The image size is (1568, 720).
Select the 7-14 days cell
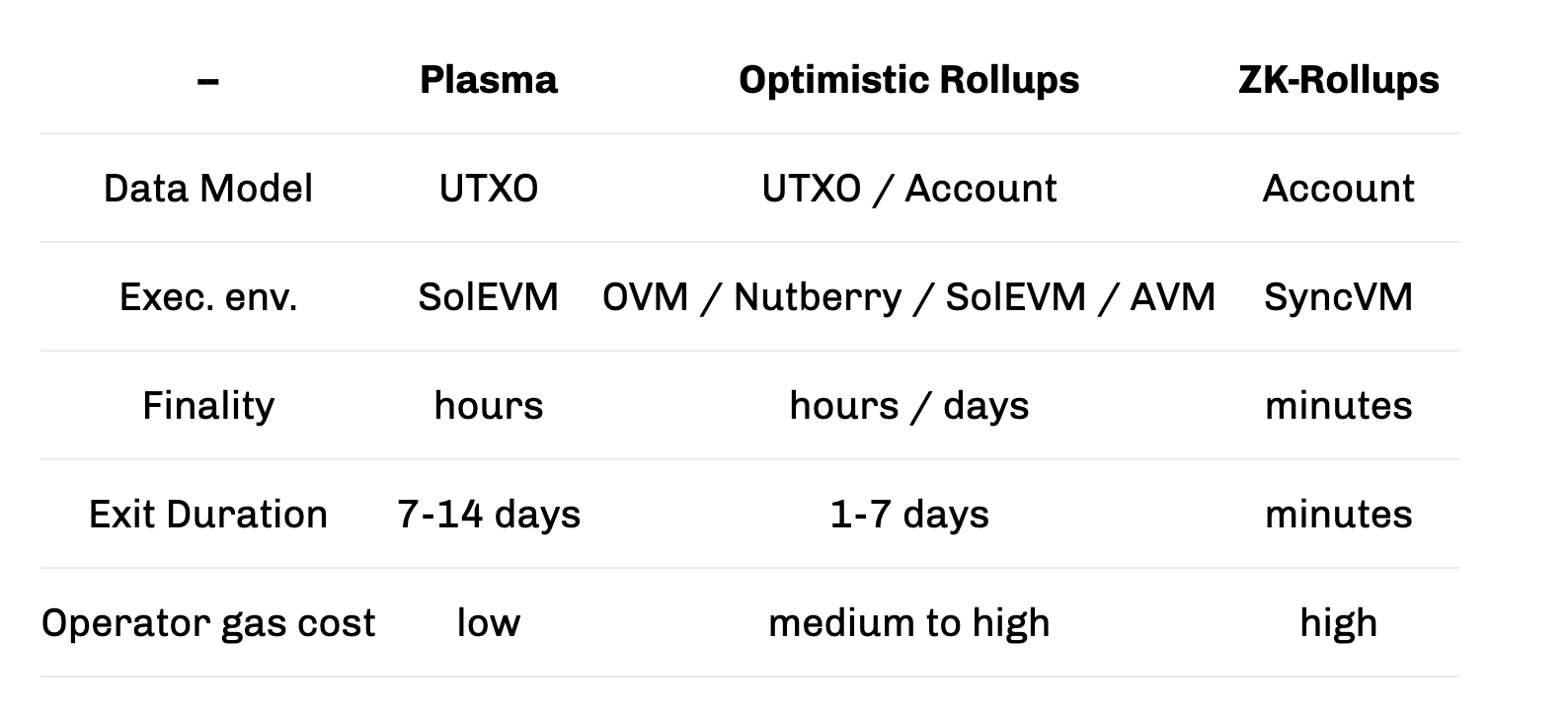[x=488, y=515]
